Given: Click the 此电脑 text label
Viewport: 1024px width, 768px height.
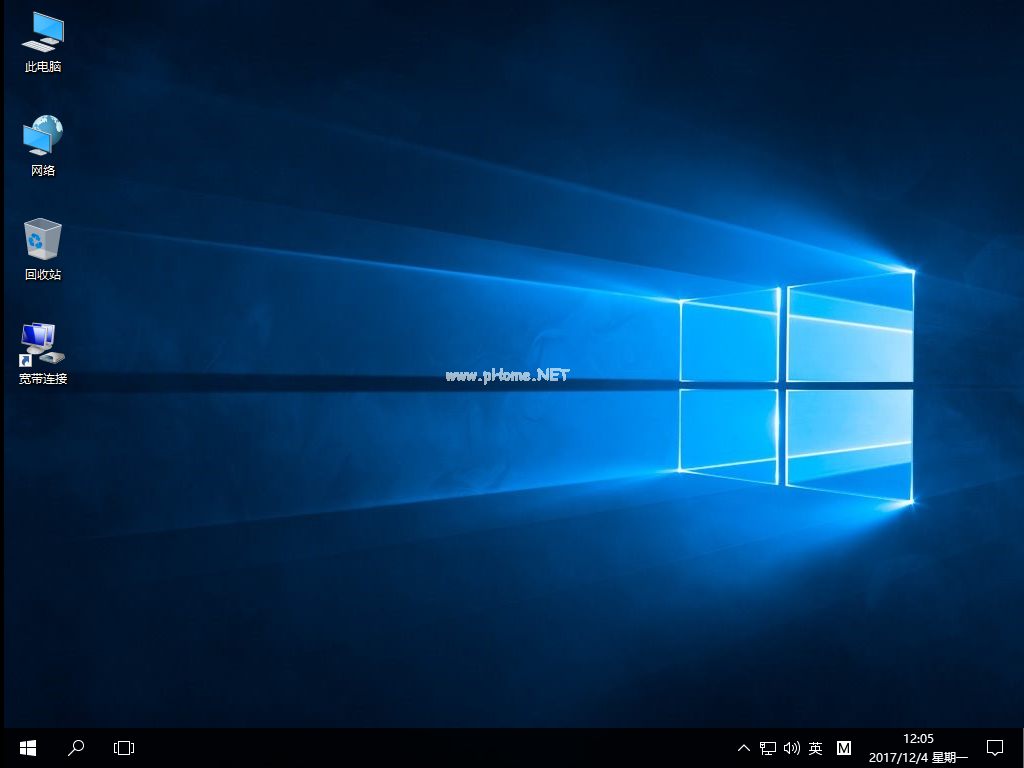Looking at the screenshot, I should 43,67.
